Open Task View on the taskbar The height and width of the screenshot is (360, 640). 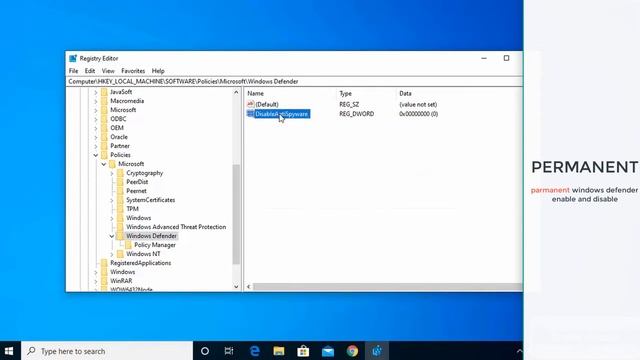pyautogui.click(x=229, y=351)
